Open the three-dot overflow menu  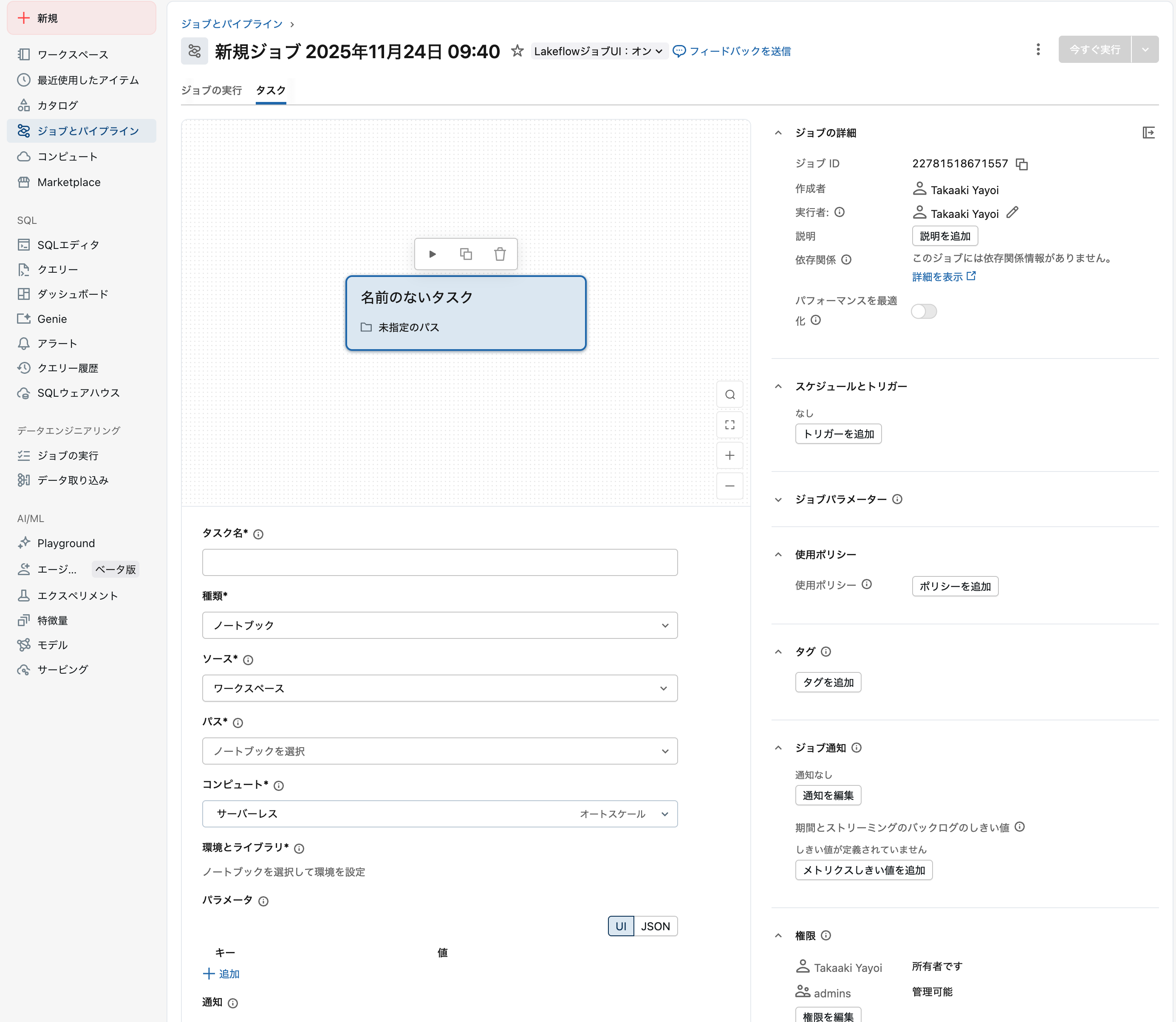coord(1037,49)
